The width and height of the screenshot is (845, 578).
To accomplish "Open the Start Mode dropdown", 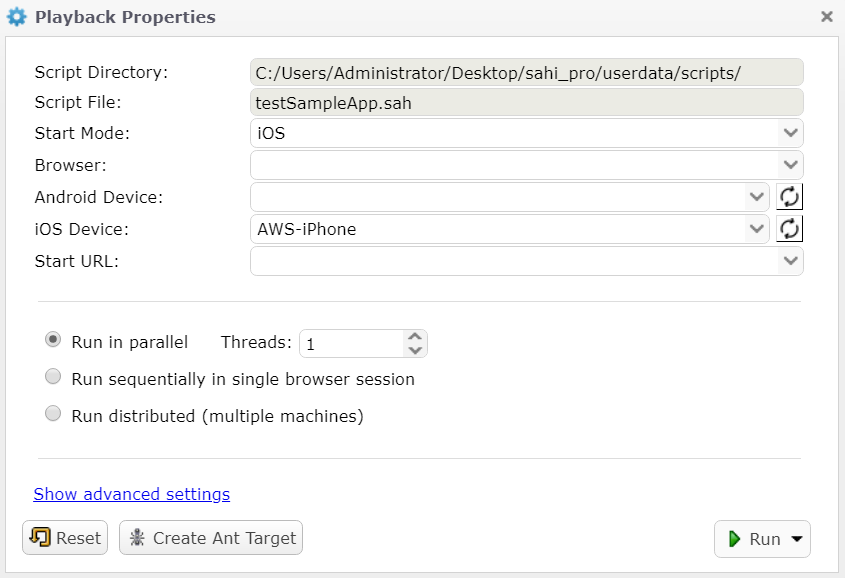I will tap(790, 133).
